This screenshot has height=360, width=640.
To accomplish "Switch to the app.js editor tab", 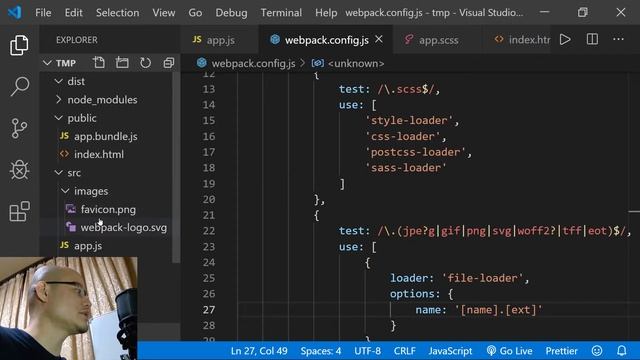I will tap(219, 40).
